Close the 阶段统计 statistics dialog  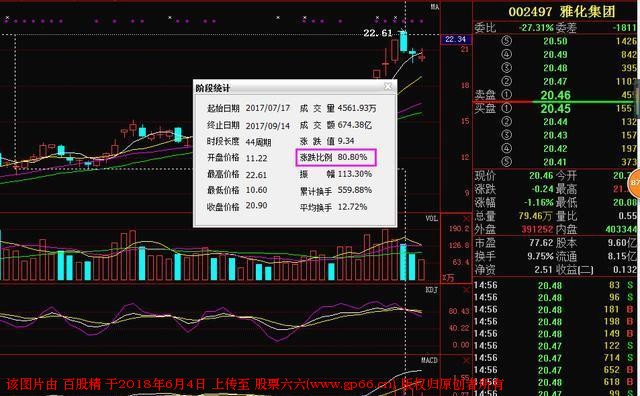388,86
